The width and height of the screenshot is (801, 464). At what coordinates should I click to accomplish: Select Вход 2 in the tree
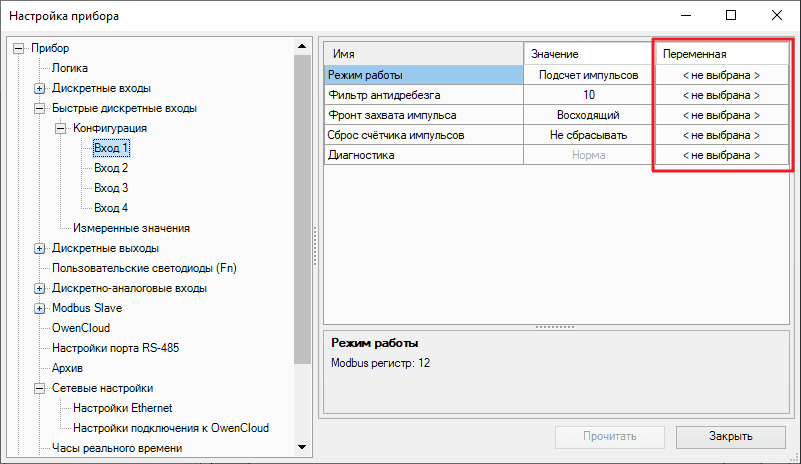pos(110,168)
